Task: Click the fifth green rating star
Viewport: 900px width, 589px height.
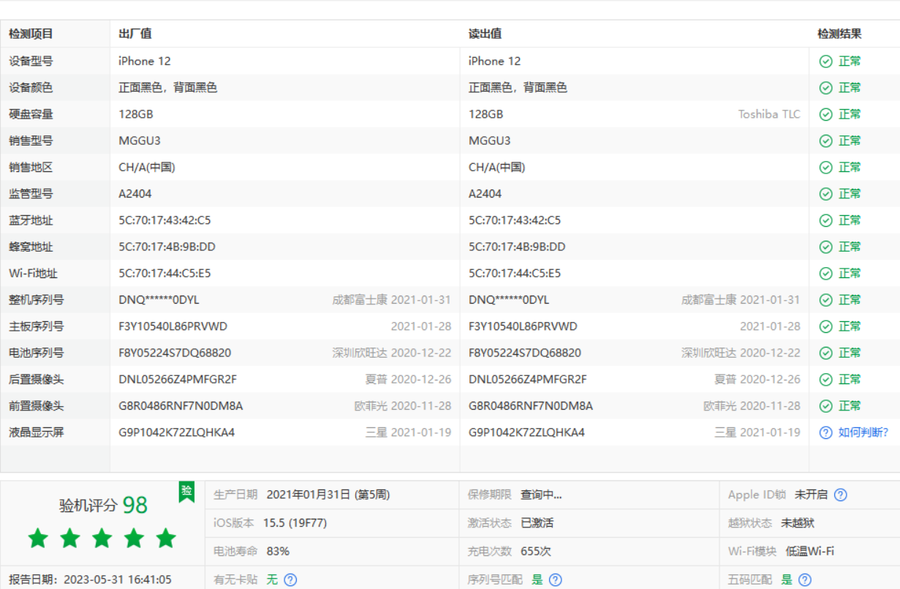Action: 166,539
